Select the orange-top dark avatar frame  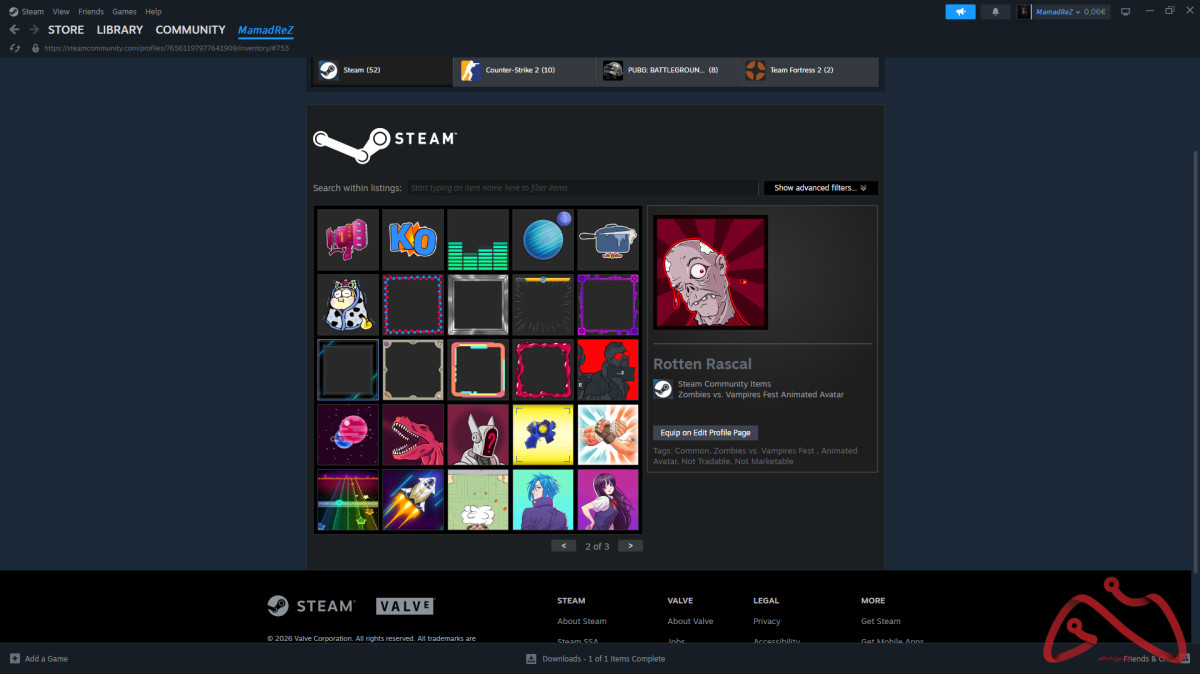(543, 305)
